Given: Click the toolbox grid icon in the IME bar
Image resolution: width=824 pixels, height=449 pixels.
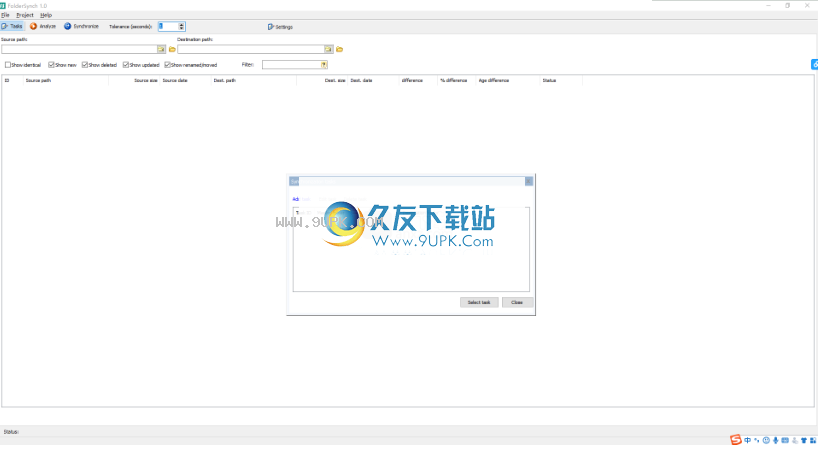Looking at the screenshot, I should 813,441.
